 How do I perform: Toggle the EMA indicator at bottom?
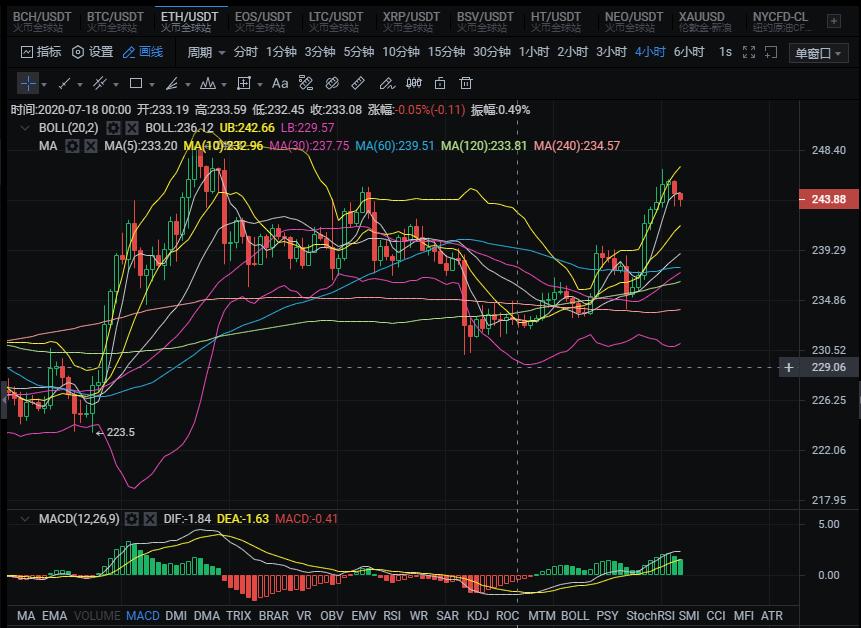[x=54, y=615]
